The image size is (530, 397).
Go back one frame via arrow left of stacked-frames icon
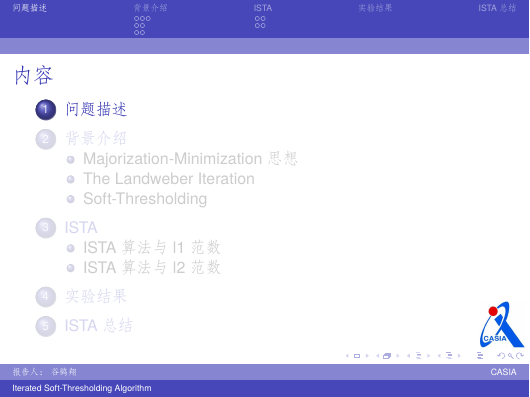coord(378,356)
